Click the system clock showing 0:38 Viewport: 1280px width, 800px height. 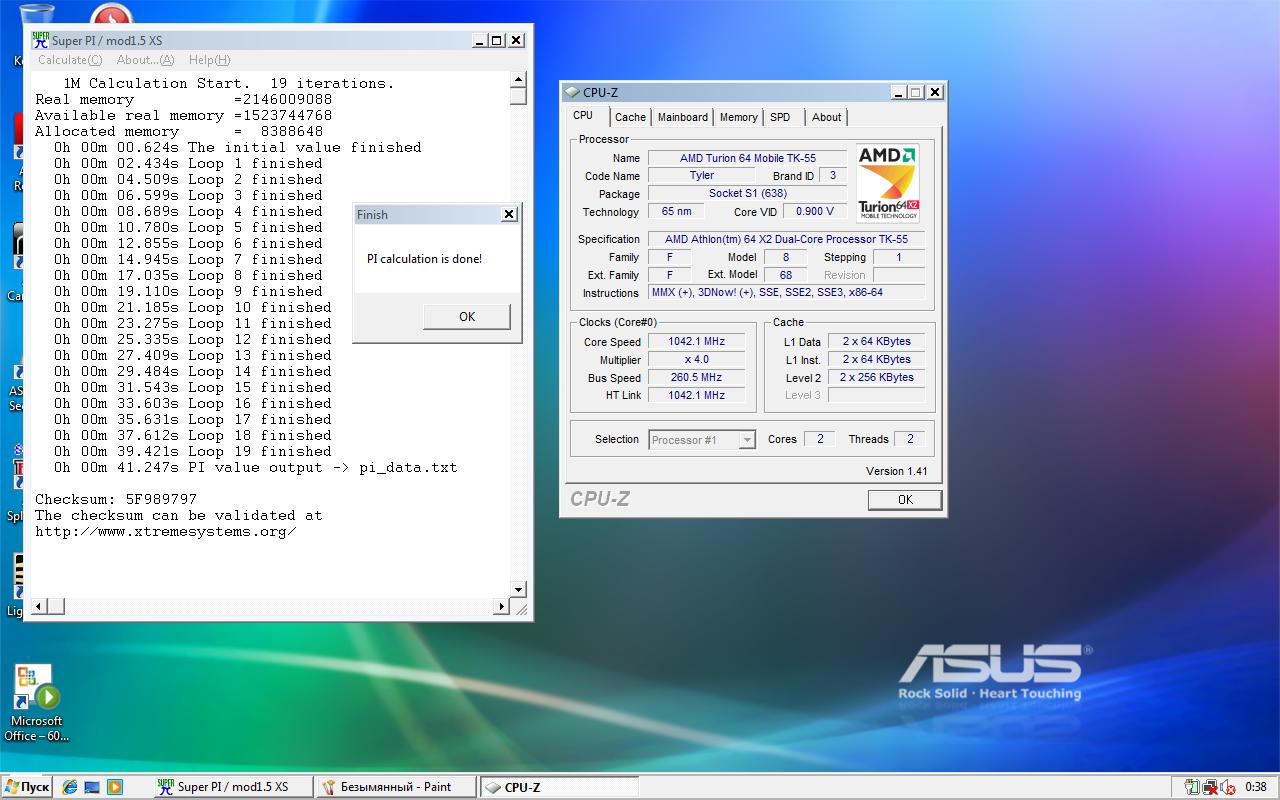1255,788
